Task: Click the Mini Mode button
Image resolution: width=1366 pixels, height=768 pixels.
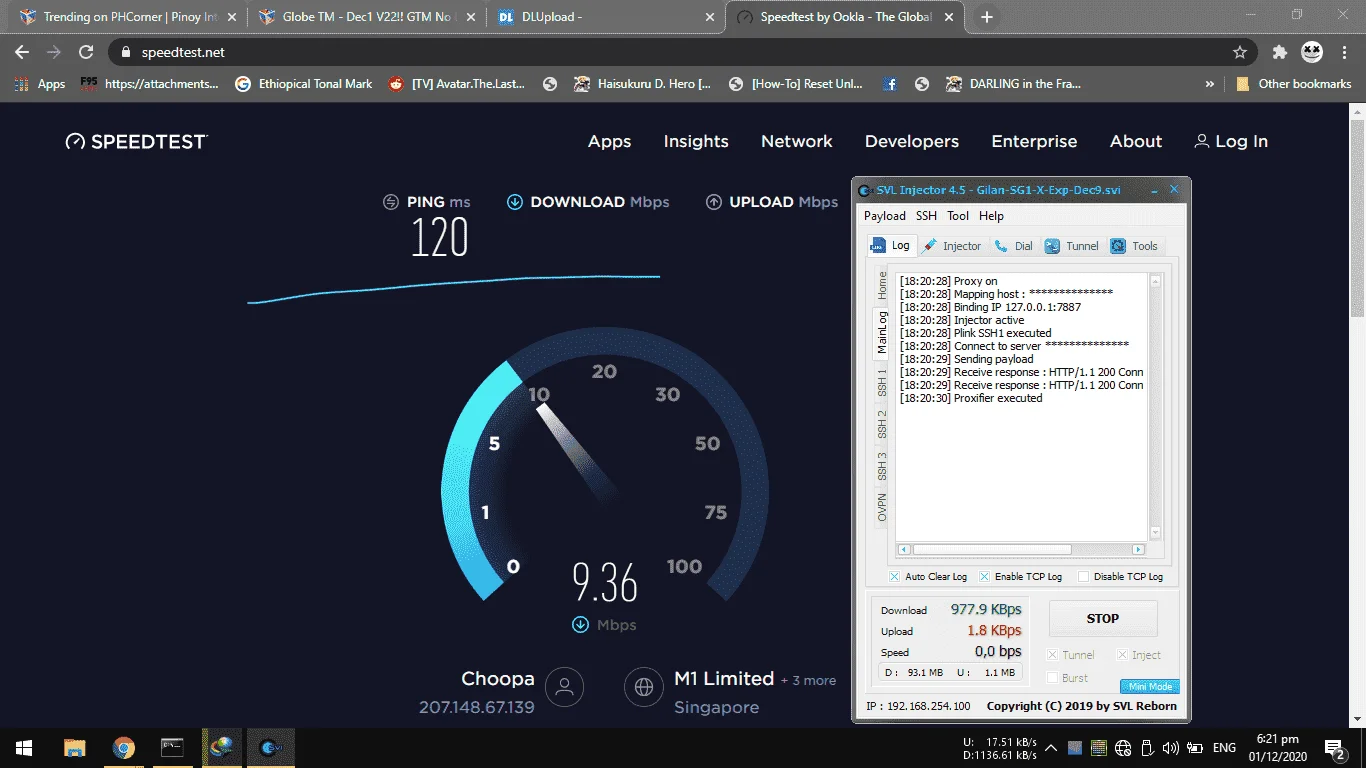Action: [1150, 687]
